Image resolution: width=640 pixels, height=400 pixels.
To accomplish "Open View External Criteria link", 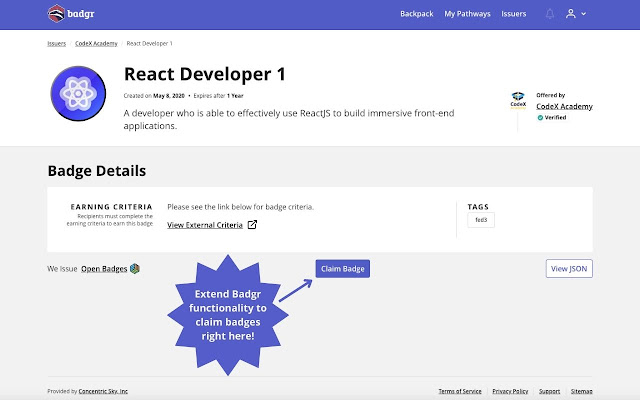I will tap(205, 225).
